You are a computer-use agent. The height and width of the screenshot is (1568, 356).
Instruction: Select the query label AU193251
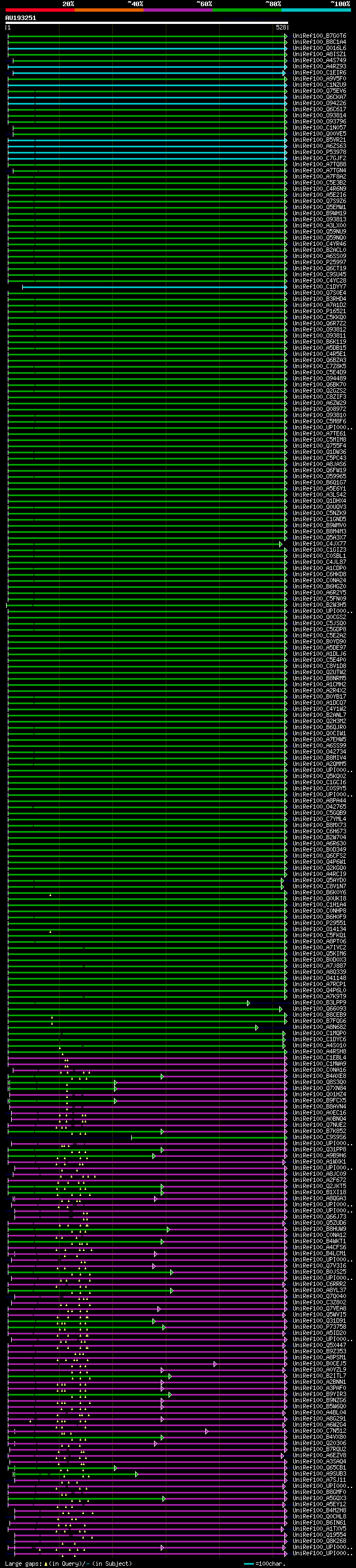tap(21, 18)
